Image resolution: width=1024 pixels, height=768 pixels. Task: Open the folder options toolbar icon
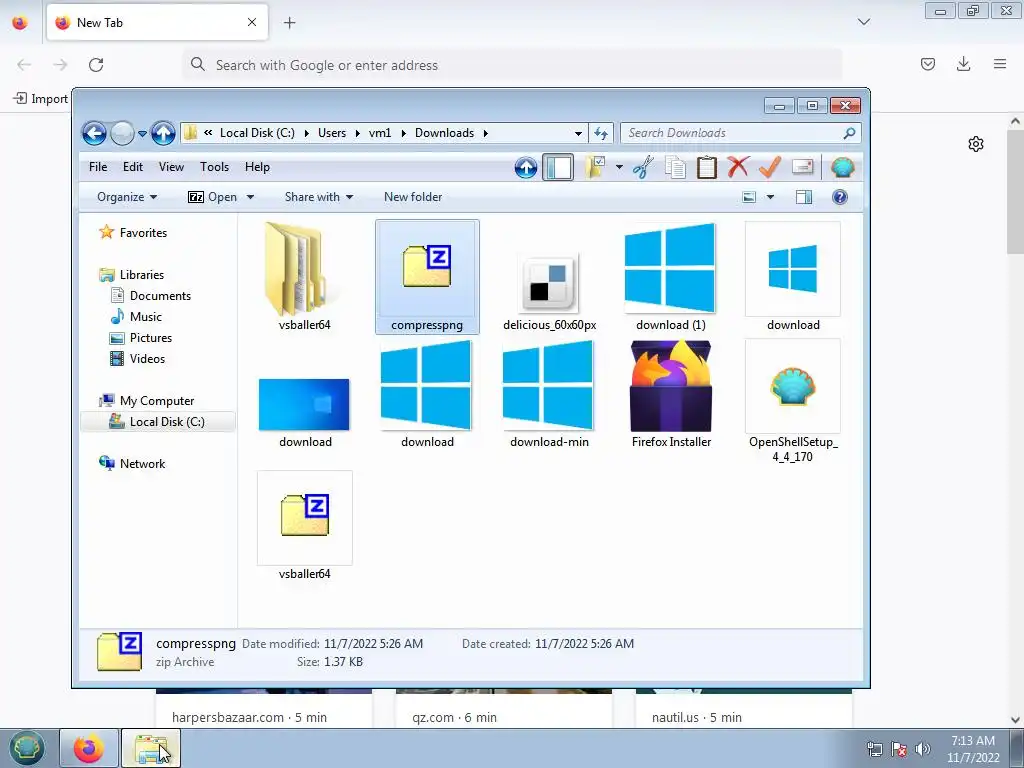[x=596, y=168]
